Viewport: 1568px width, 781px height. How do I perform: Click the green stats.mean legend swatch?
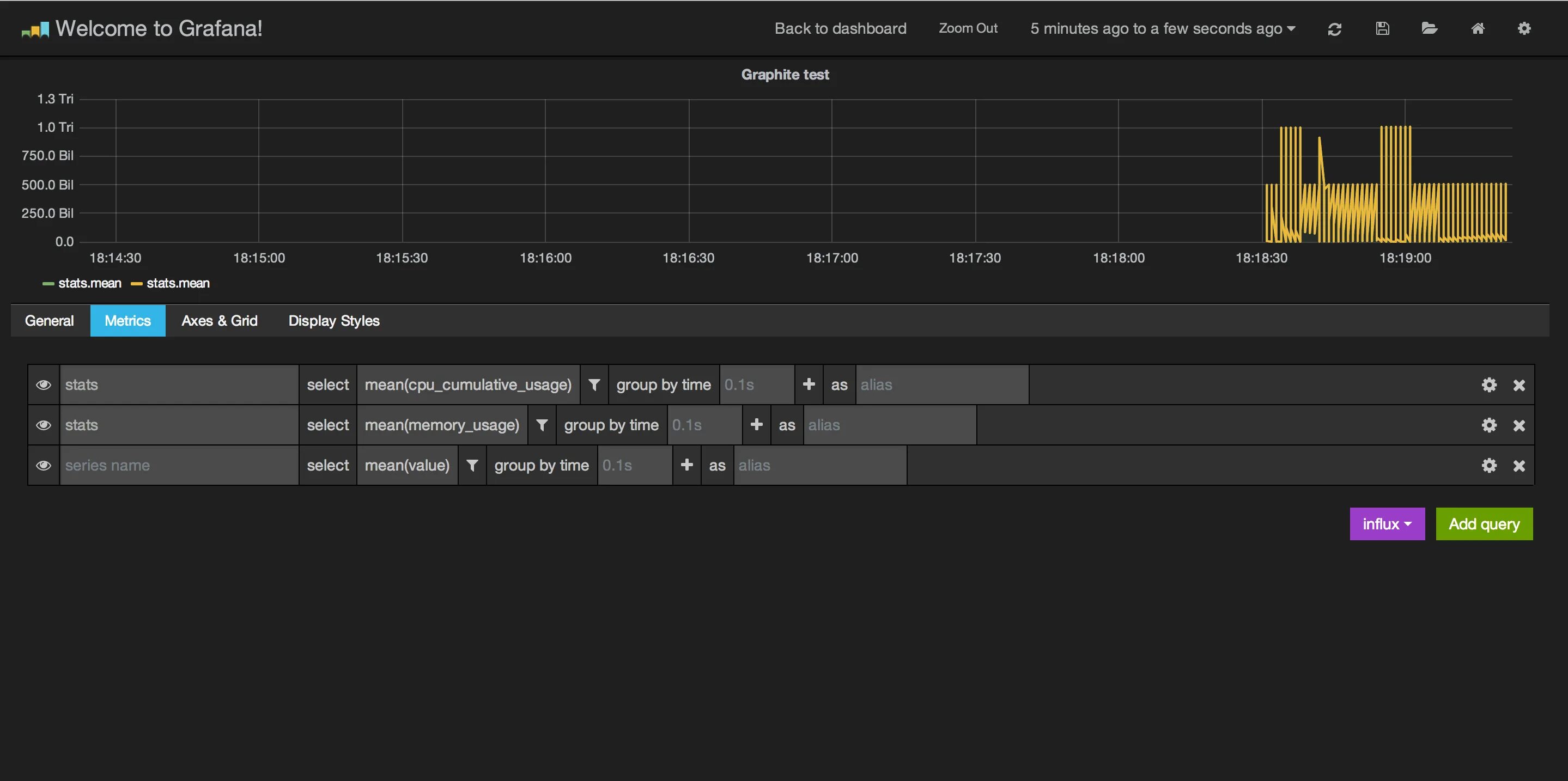point(48,284)
